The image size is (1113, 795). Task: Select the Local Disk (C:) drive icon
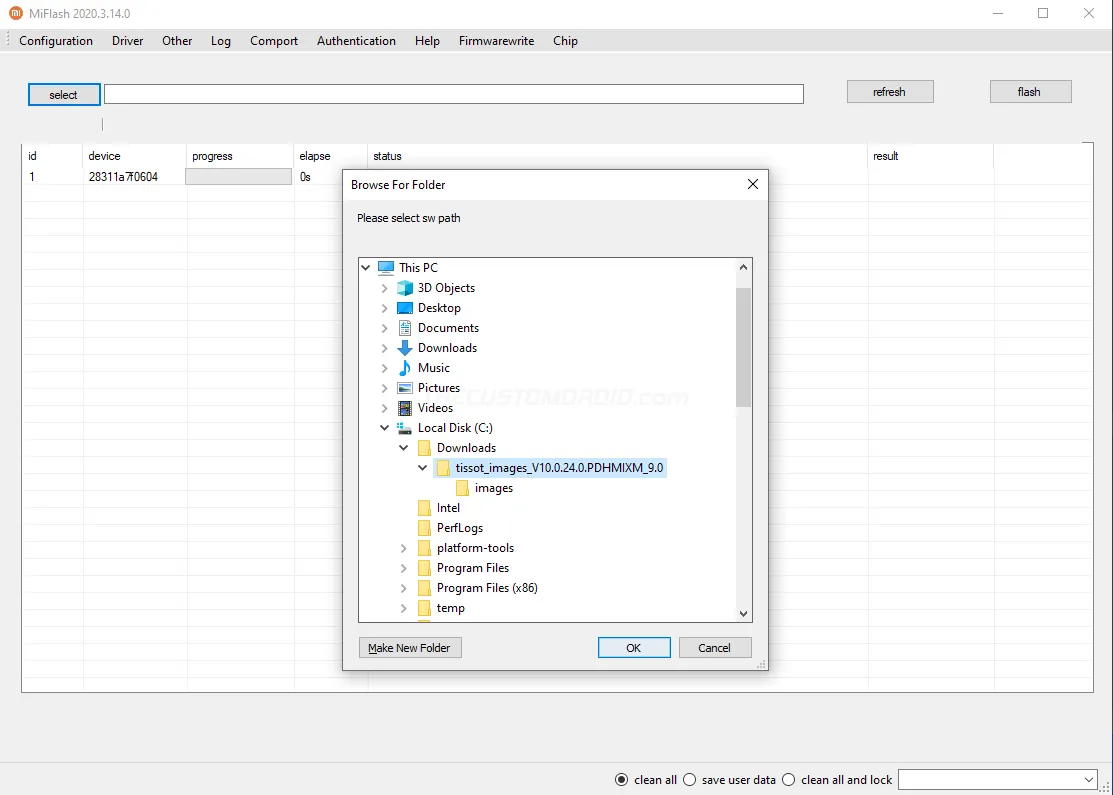[x=405, y=427]
